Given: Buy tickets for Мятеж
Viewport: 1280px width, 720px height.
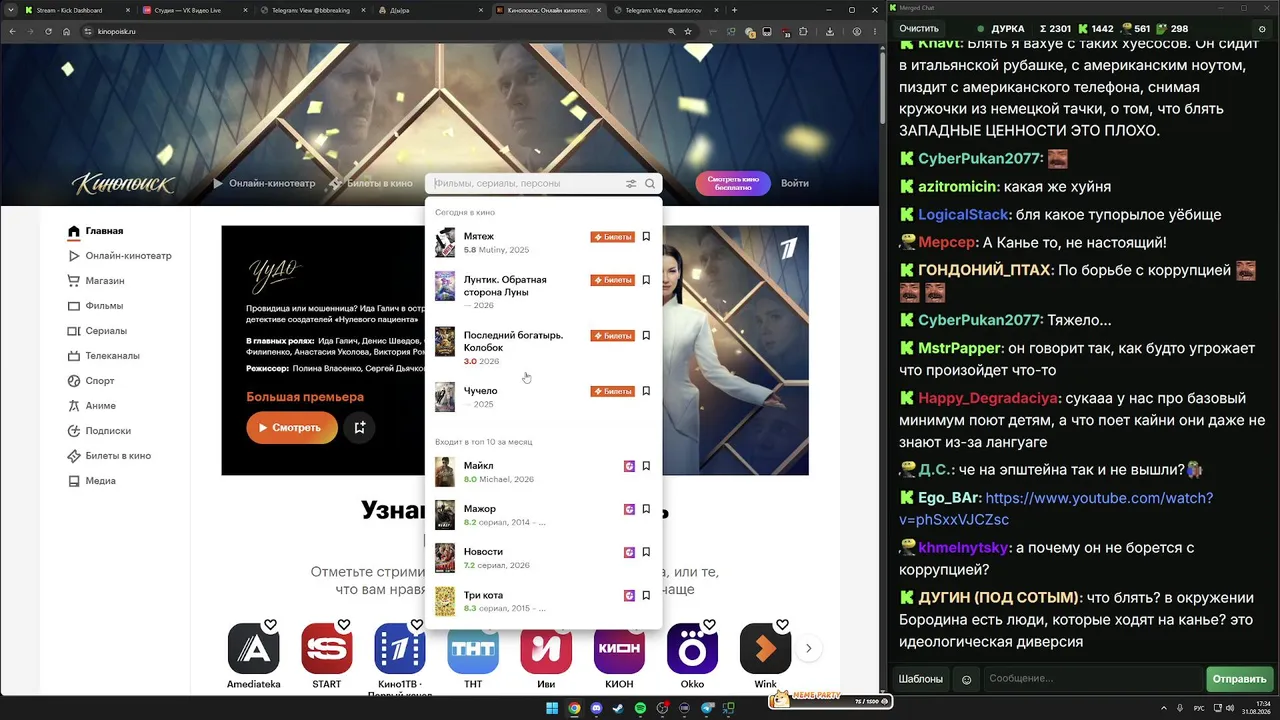Looking at the screenshot, I should 612,237.
